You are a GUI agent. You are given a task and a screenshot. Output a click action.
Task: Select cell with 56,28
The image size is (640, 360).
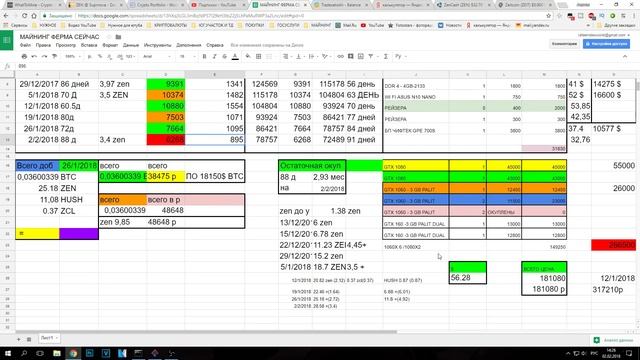tap(467, 278)
